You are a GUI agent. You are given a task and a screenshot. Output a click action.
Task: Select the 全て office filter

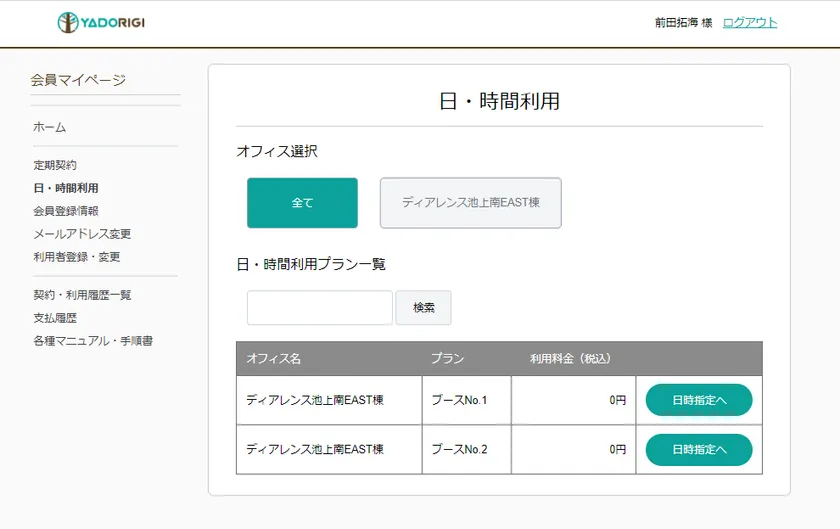302,203
